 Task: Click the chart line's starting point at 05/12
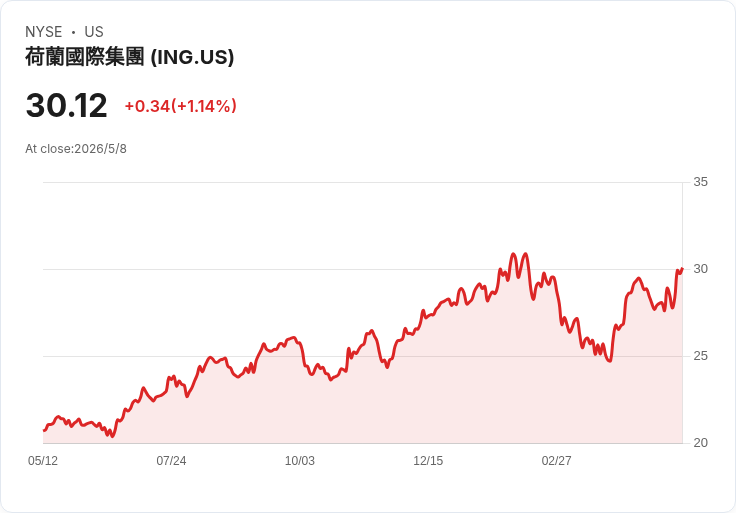click(x=44, y=430)
